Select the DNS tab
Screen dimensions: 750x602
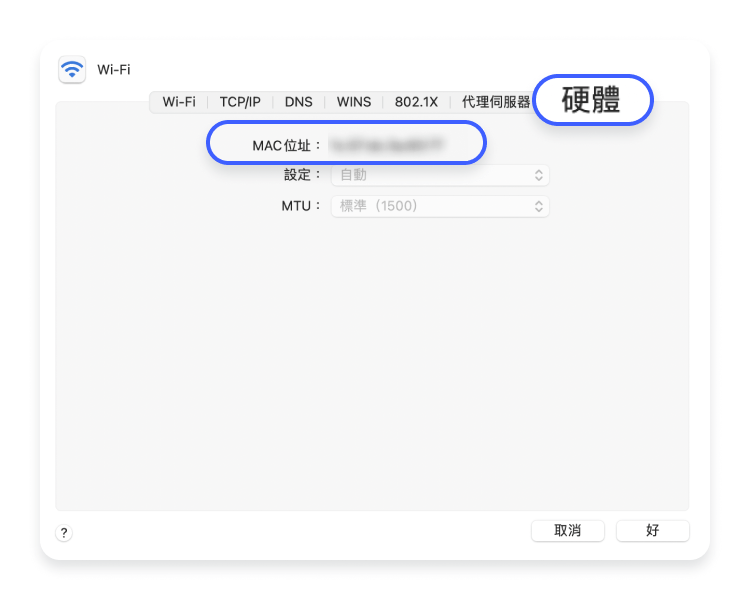point(298,102)
